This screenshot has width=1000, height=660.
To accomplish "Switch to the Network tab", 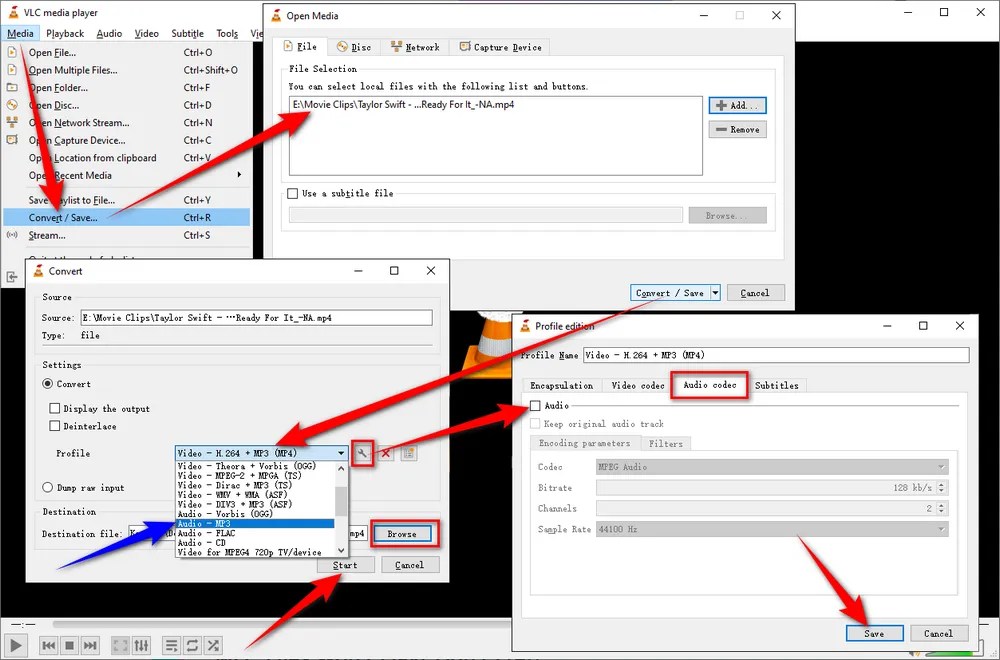I will click(x=415, y=47).
